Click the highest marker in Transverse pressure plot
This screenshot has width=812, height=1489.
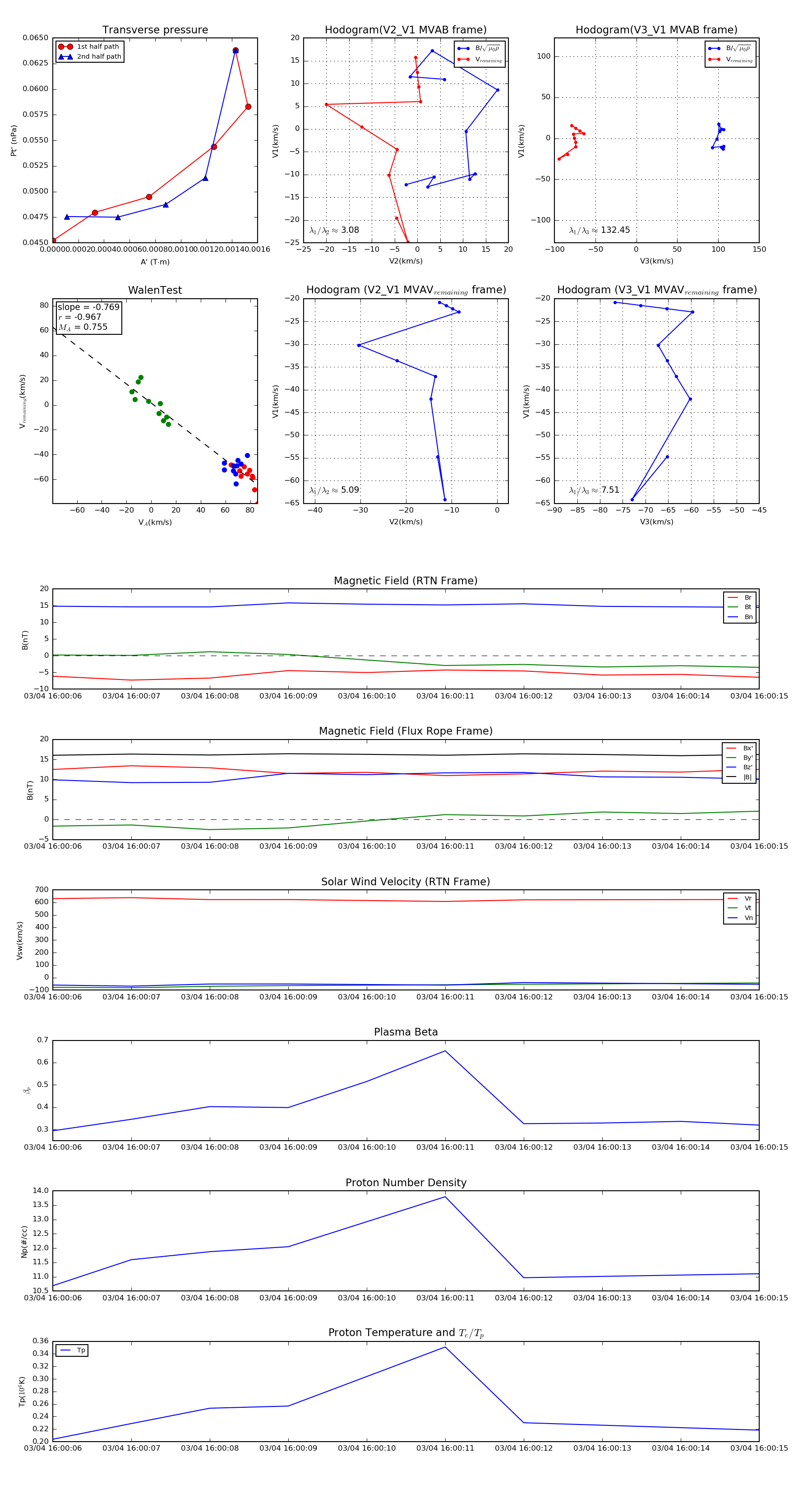[x=235, y=50]
